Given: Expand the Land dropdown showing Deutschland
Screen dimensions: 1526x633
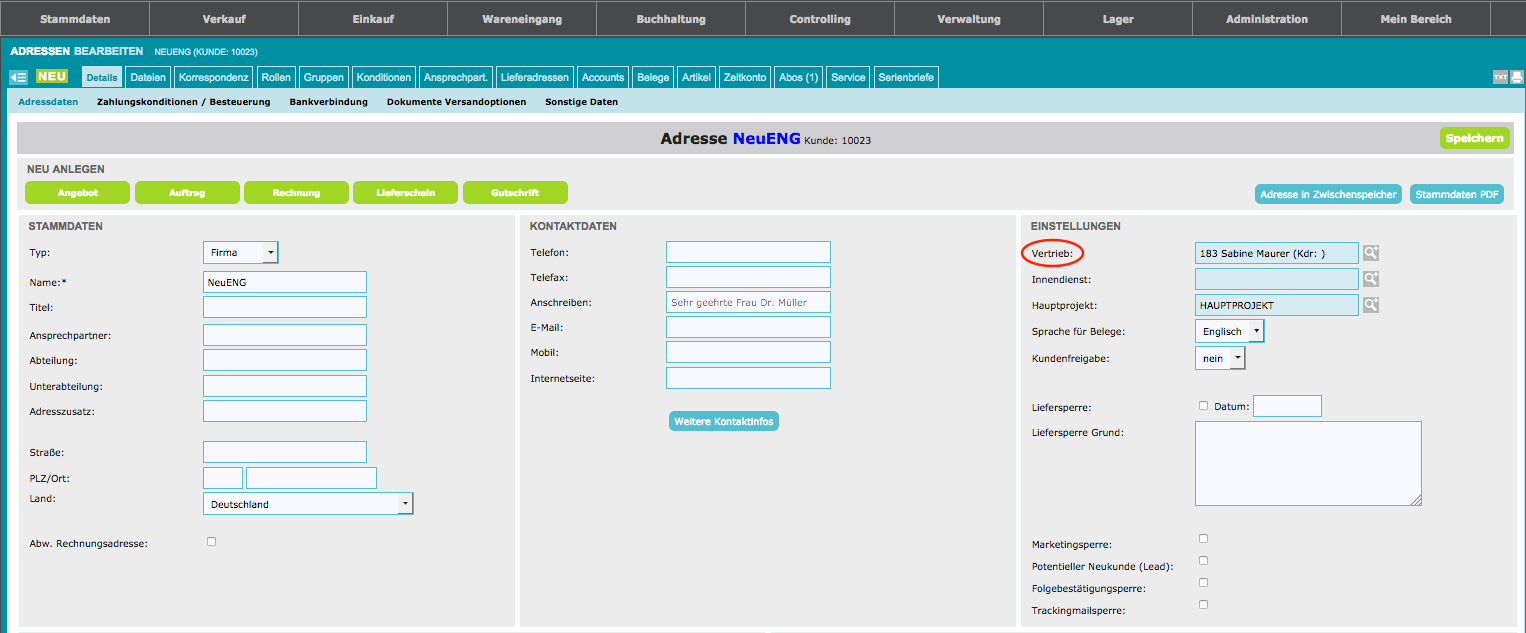Looking at the screenshot, I should 308,504.
